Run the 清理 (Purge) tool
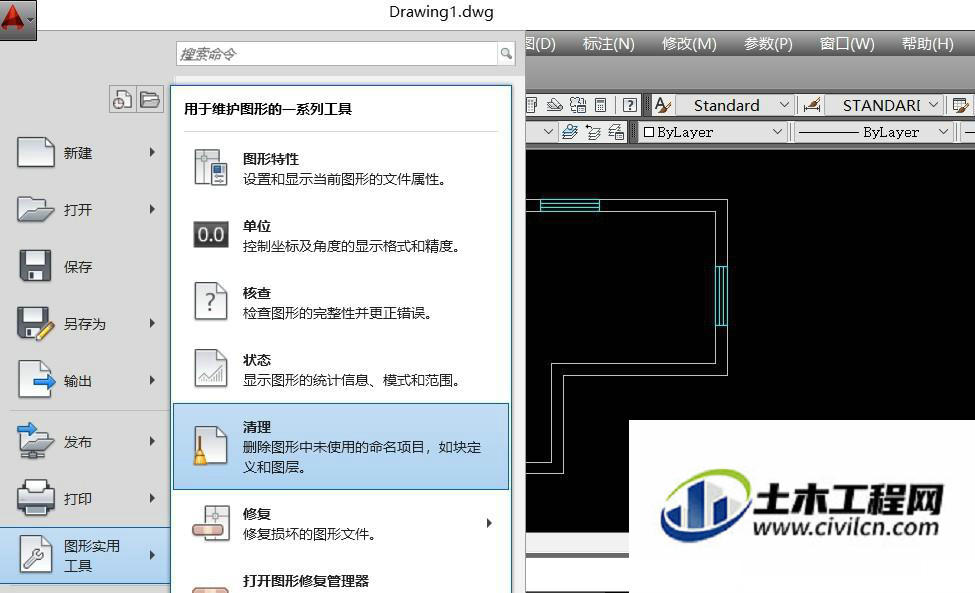The width and height of the screenshot is (975, 593). 341,446
